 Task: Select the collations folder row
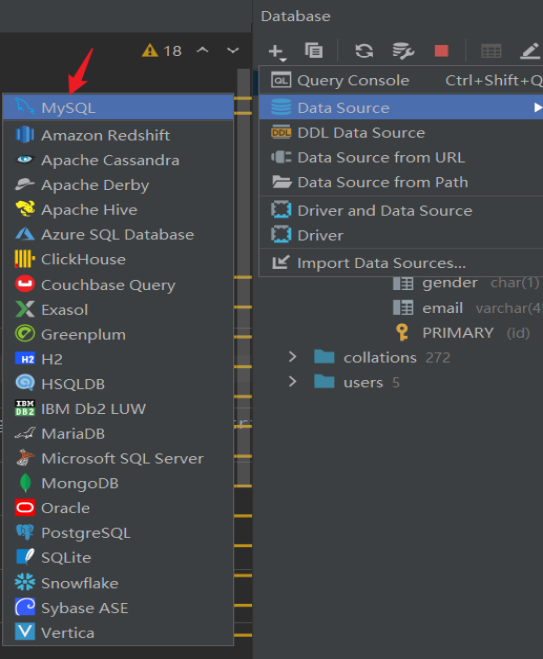point(398,358)
